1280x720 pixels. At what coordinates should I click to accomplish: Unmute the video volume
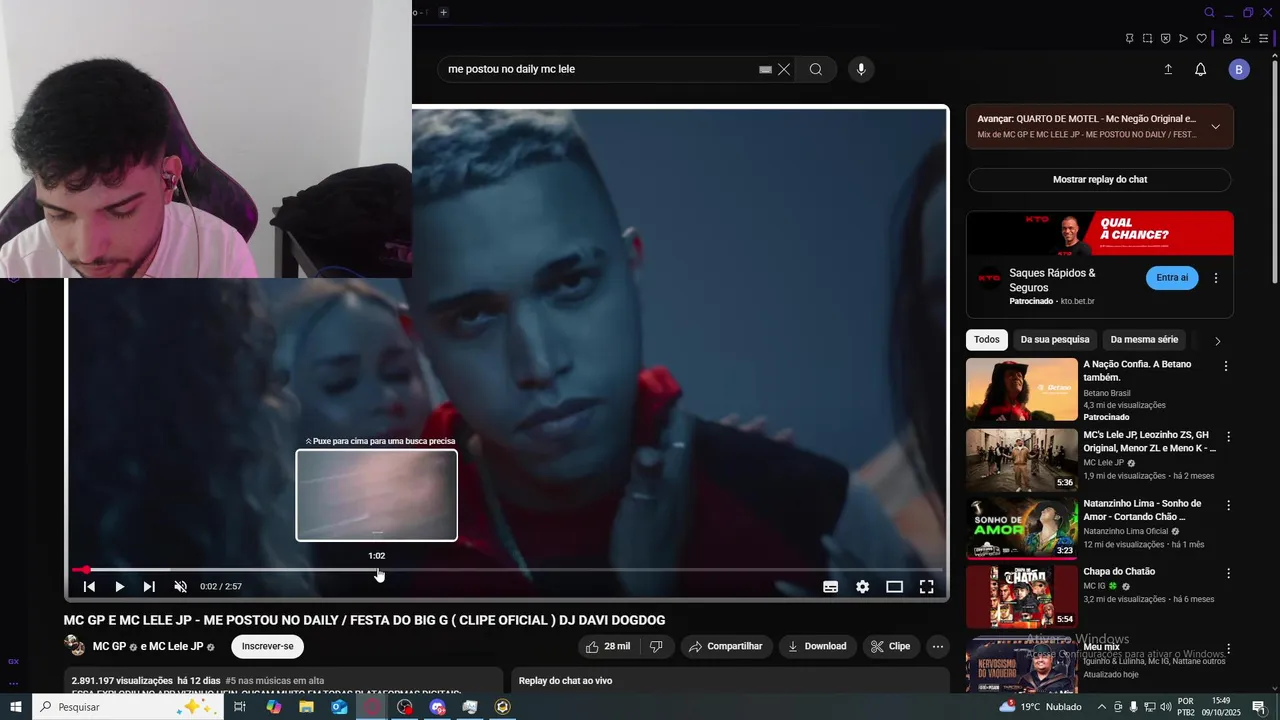pos(181,587)
